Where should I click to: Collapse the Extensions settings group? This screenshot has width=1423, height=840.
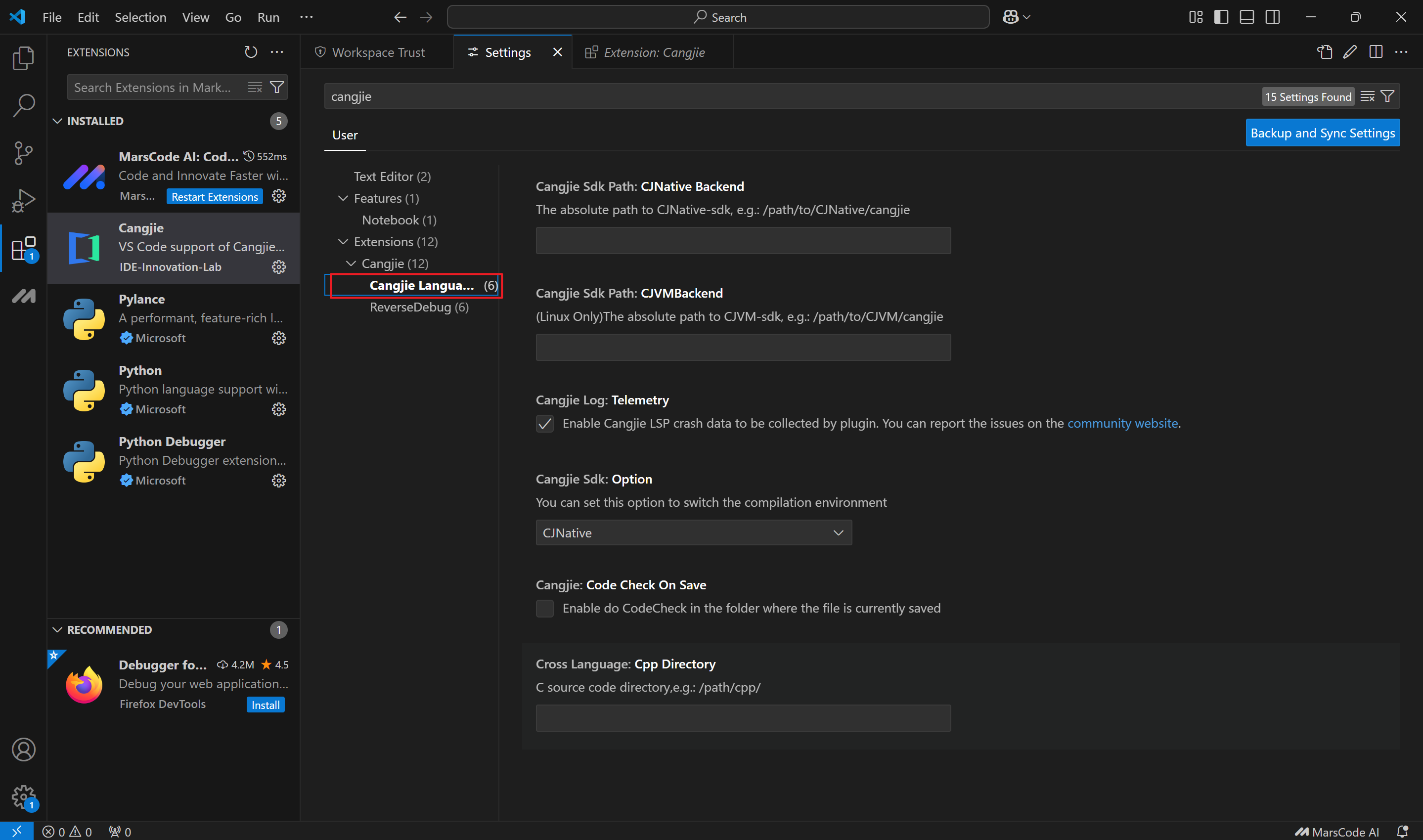[343, 242]
